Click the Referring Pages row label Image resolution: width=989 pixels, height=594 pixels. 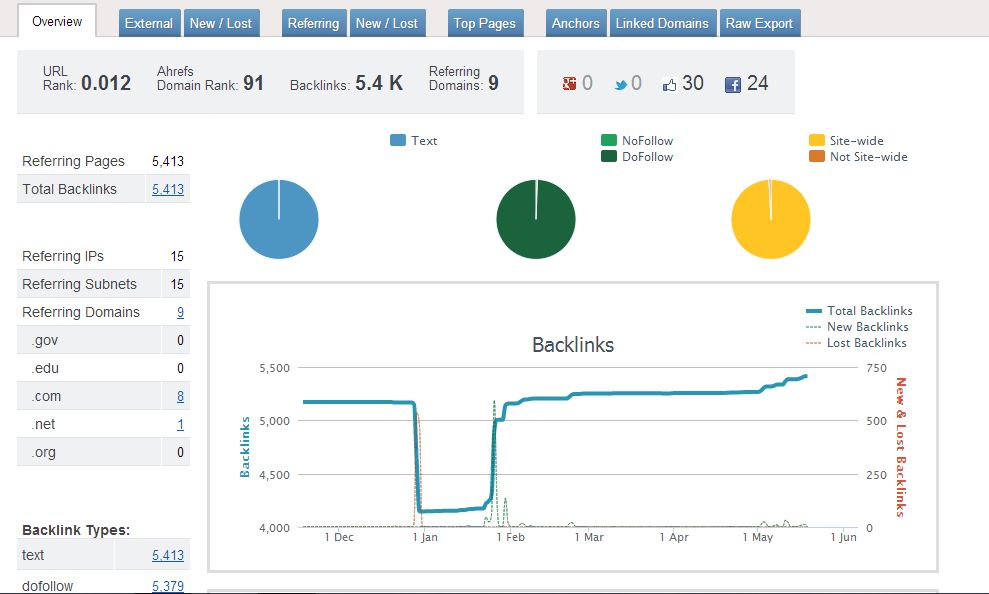click(x=73, y=161)
